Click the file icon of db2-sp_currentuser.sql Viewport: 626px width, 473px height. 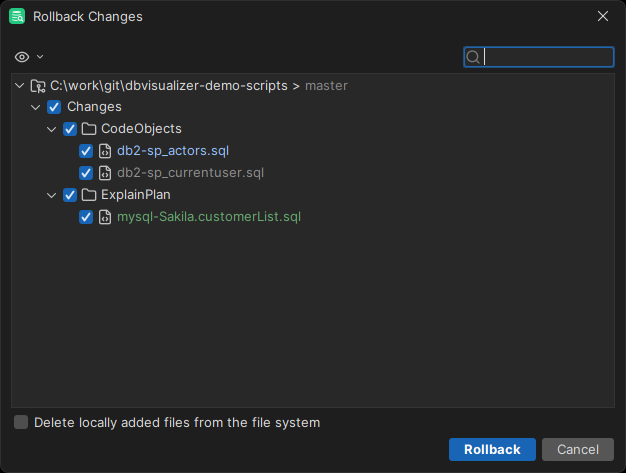coord(105,173)
